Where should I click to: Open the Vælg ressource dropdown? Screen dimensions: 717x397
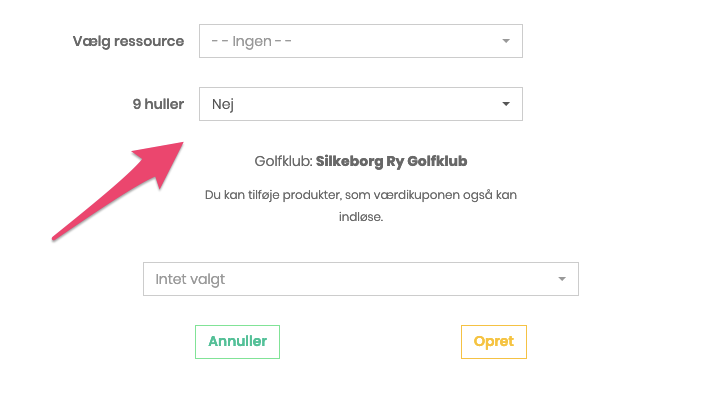pos(361,41)
